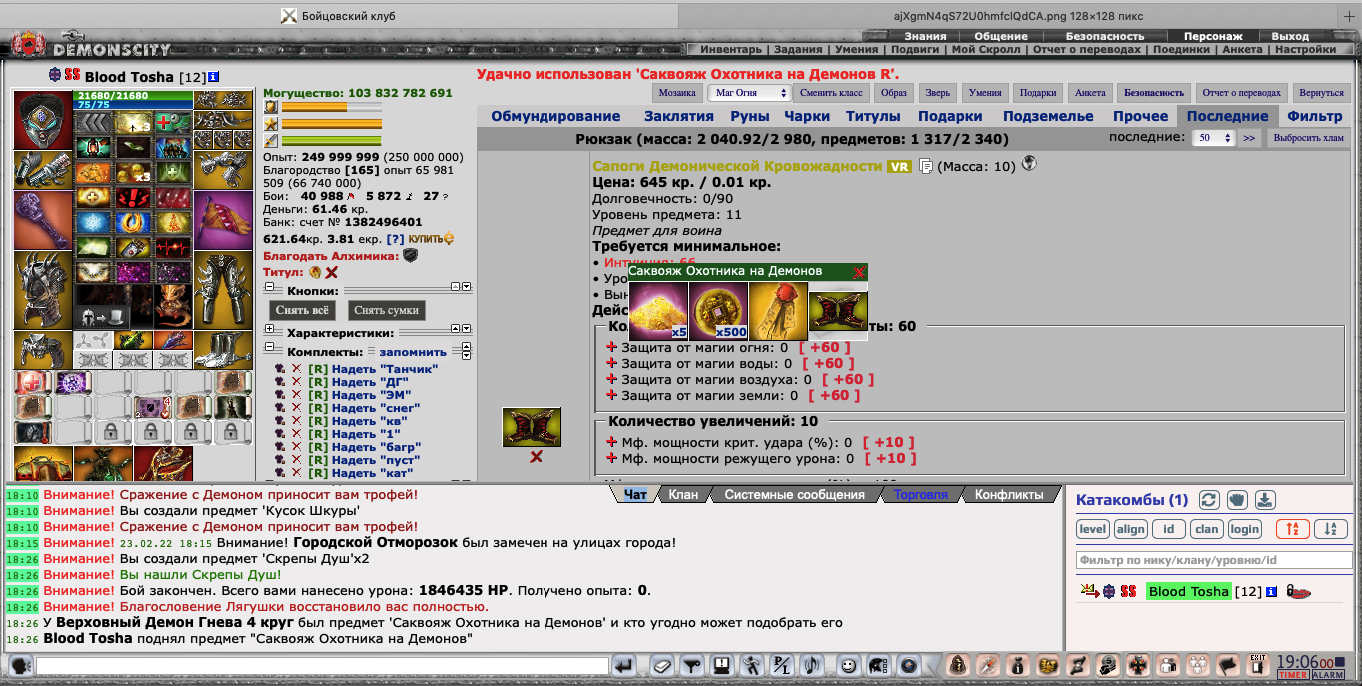Viewport: 1362px width, 686px height.
Task: Open the Конфликты tab
Action: 1009,494
